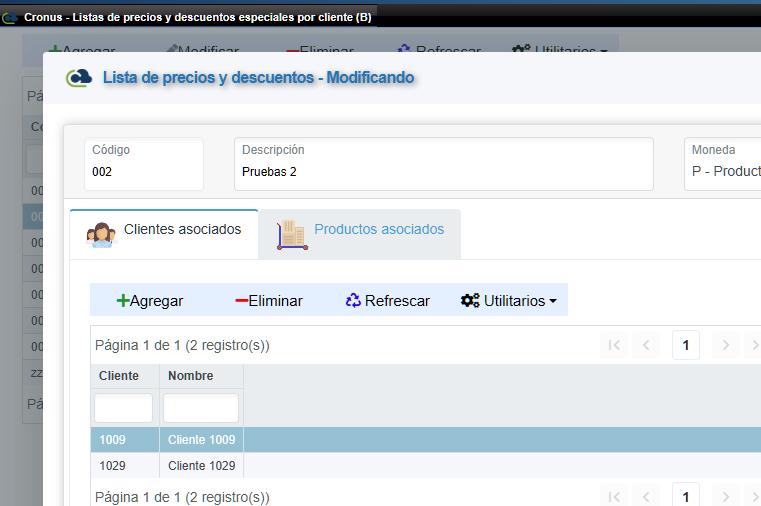Click the Utilitarios gears icon

[x=470, y=300]
